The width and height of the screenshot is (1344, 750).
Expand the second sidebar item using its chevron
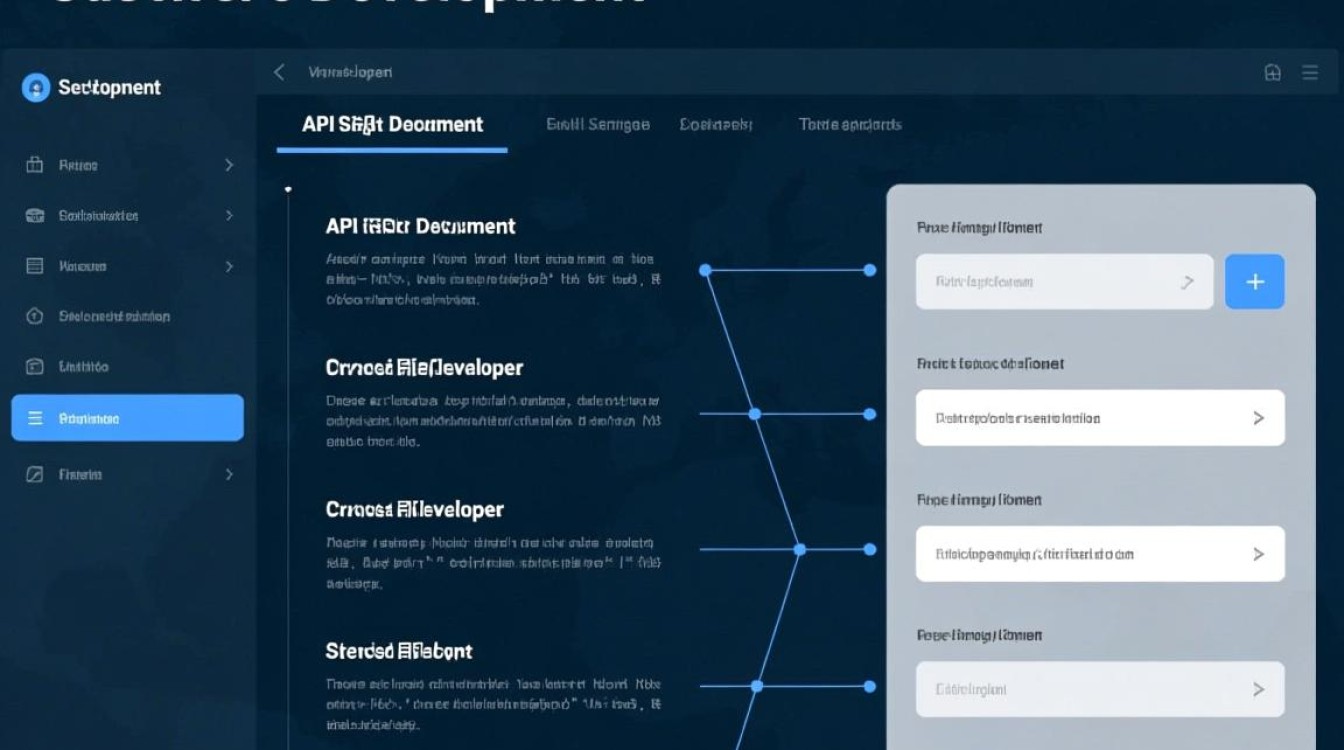(229, 216)
